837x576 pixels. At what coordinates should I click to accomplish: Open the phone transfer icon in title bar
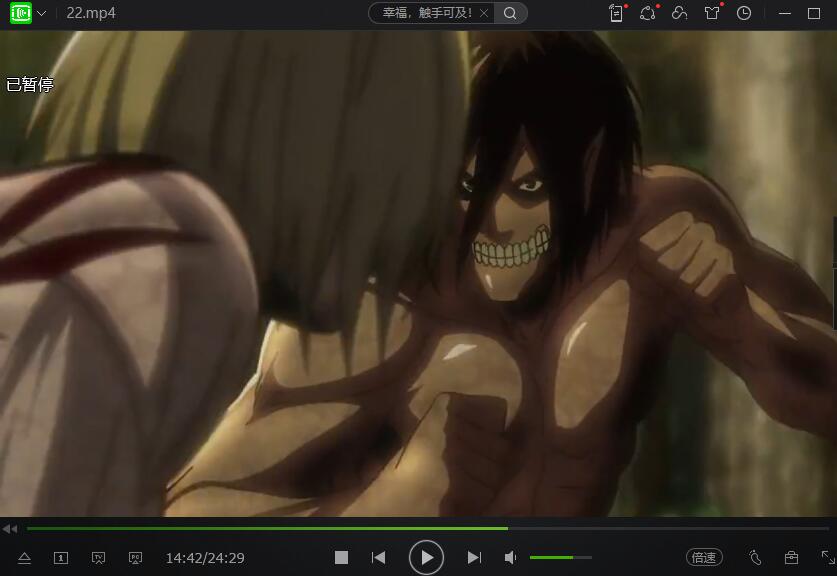pyautogui.click(x=616, y=13)
